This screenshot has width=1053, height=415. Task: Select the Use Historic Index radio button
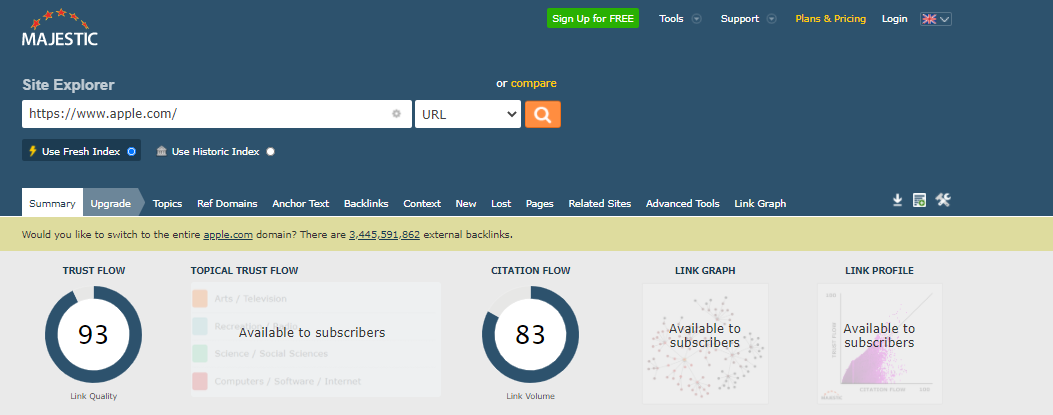[x=271, y=152]
